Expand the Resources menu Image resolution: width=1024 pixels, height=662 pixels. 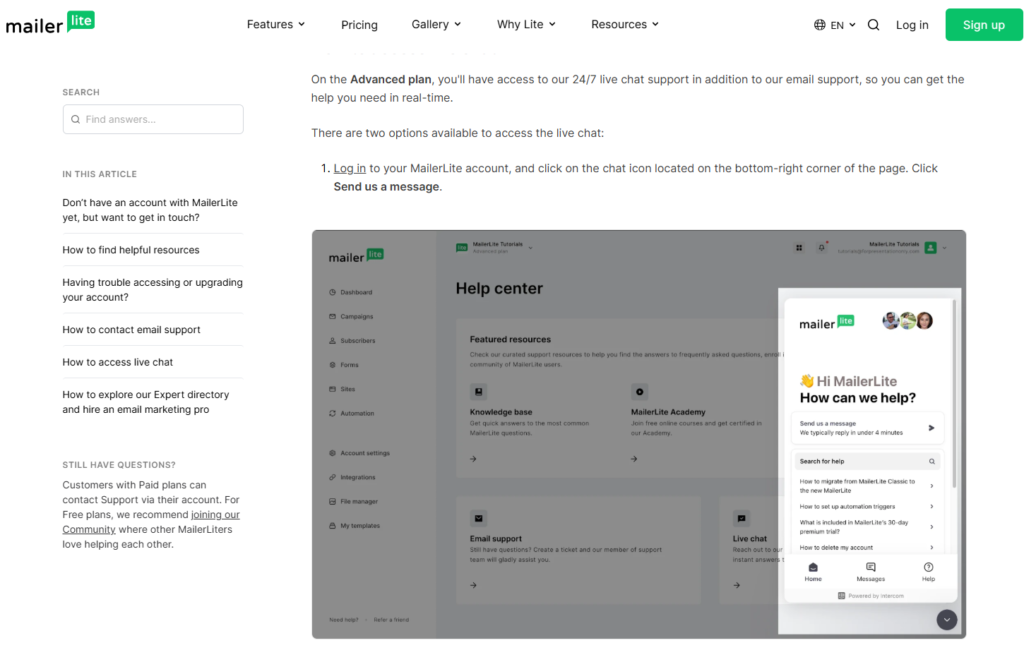(x=625, y=24)
